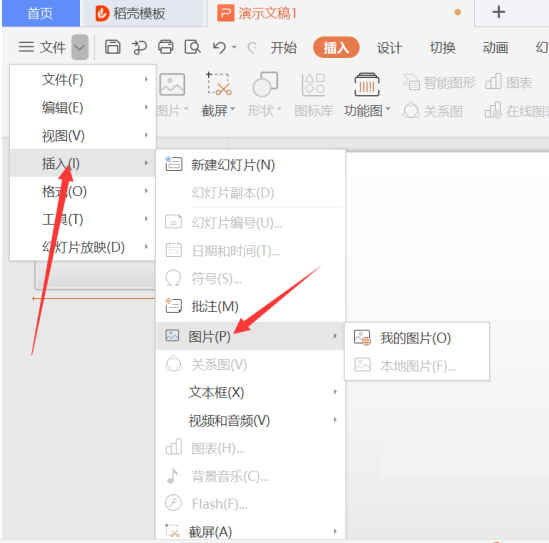Open print preview icon
Screen dimensions: 549x543
click(x=192, y=47)
